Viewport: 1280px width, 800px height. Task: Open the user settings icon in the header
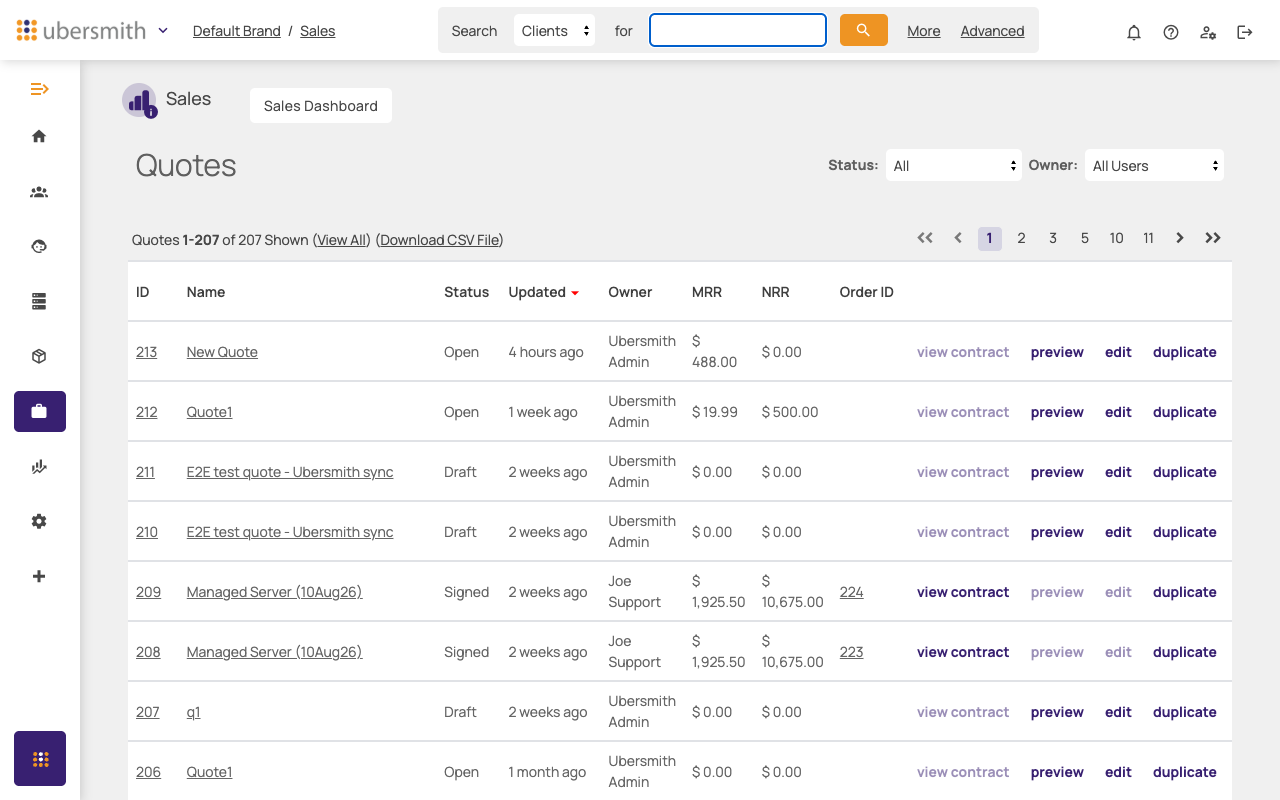(1208, 32)
